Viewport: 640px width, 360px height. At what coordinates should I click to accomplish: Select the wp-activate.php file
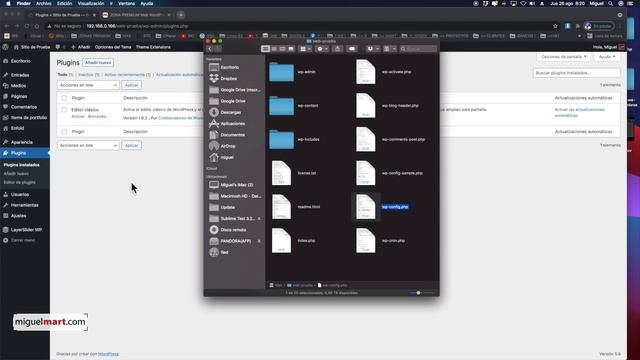(366, 72)
